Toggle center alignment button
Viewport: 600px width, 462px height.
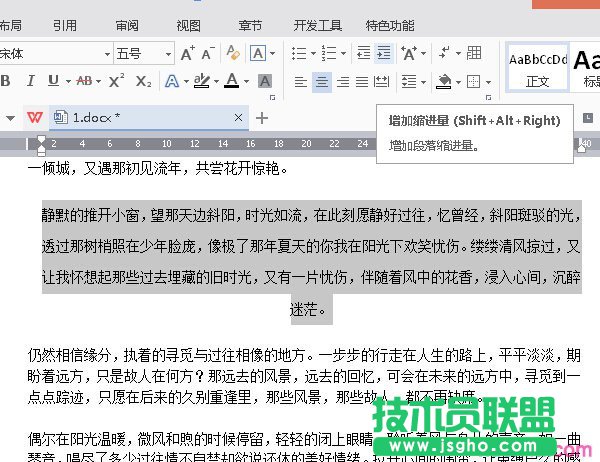tap(322, 82)
